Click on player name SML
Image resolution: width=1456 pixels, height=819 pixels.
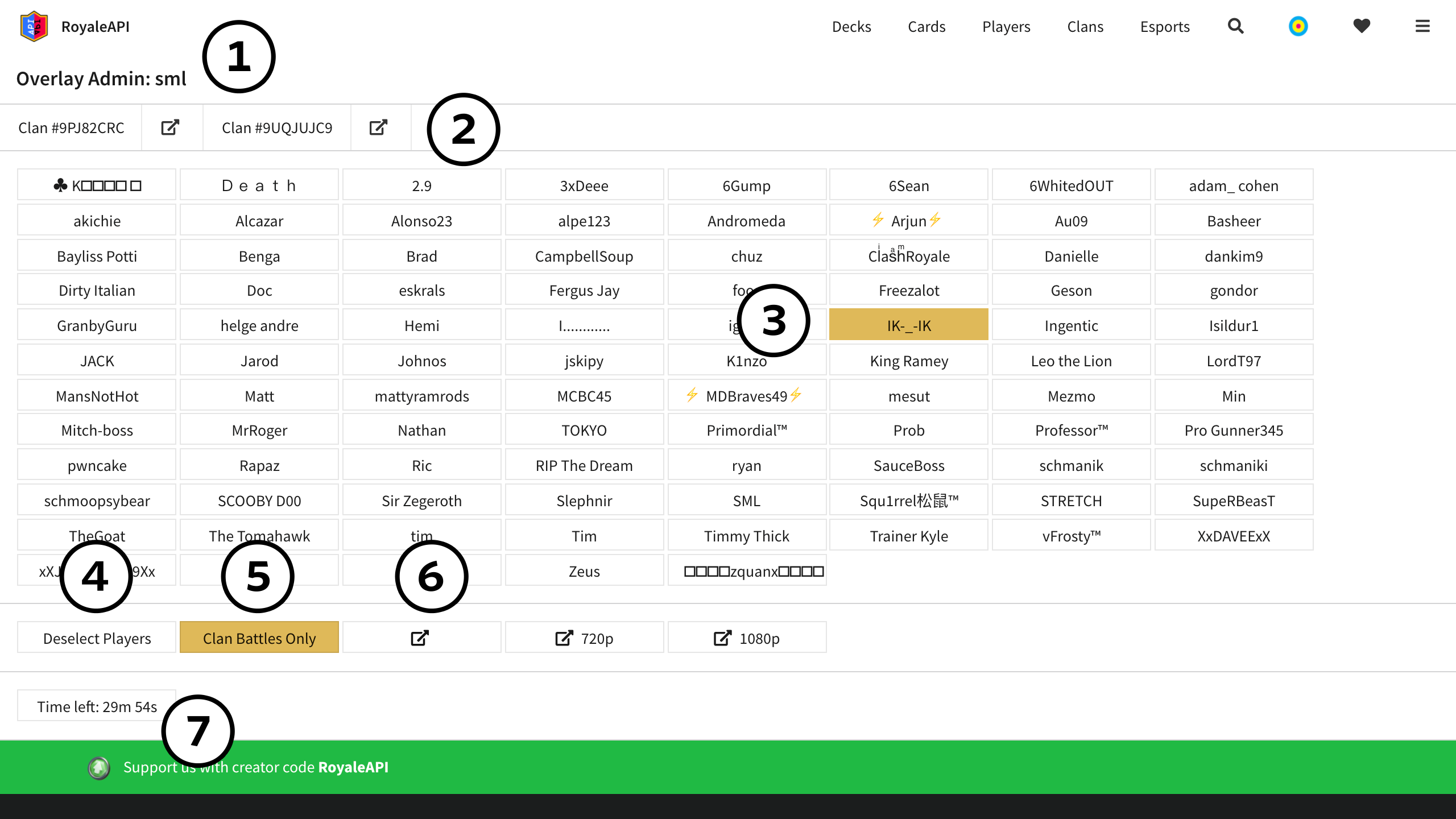click(x=747, y=500)
